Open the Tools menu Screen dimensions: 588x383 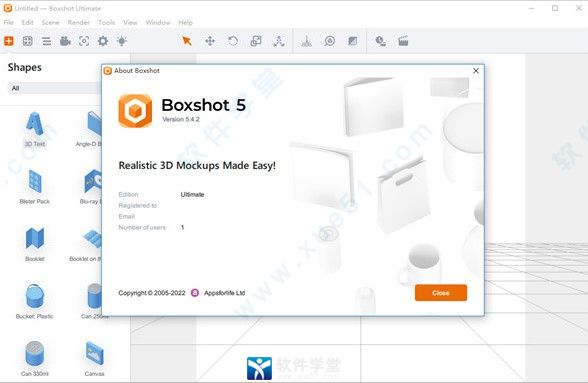[106, 23]
